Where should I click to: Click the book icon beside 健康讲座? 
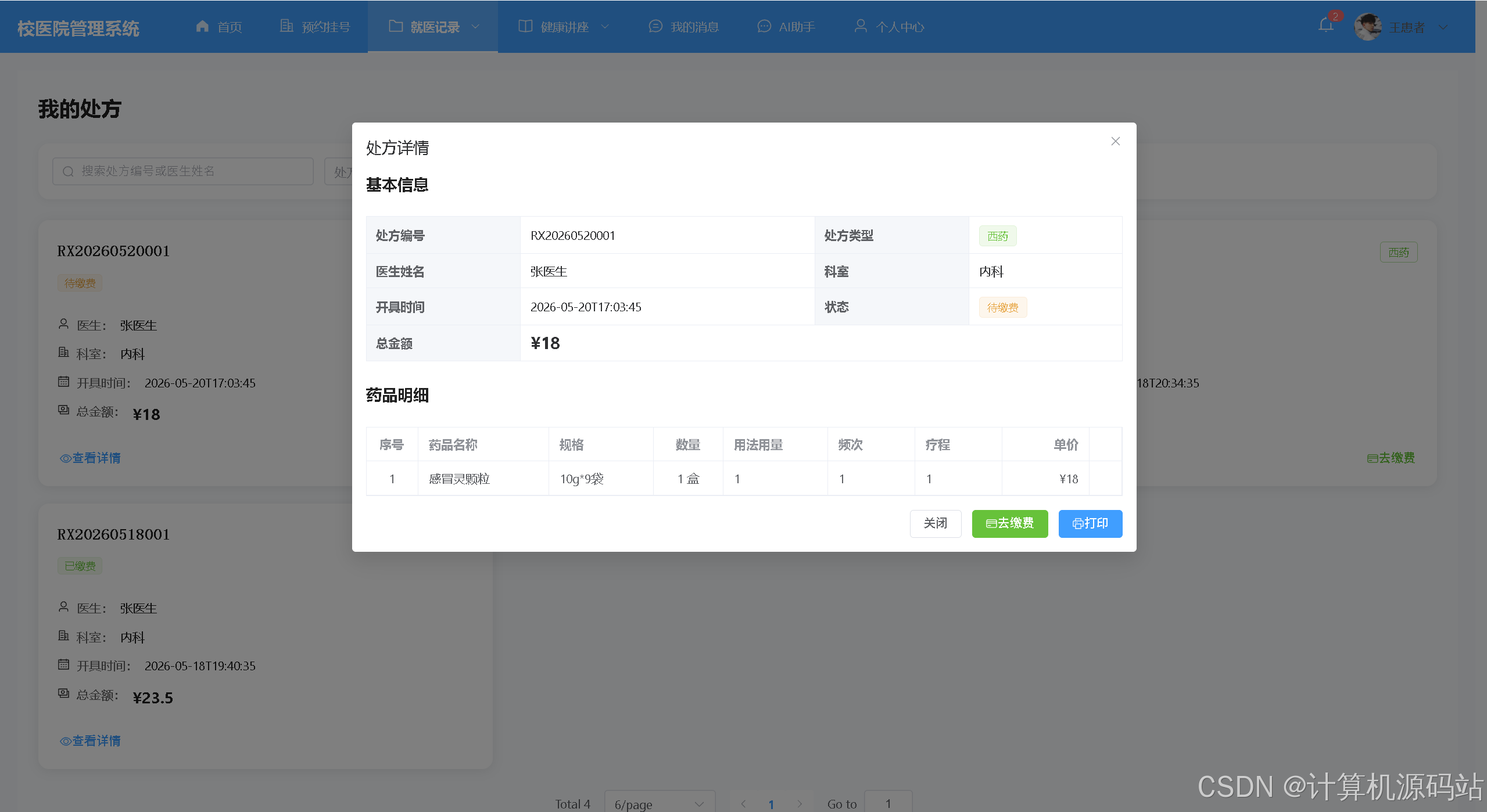[x=525, y=26]
